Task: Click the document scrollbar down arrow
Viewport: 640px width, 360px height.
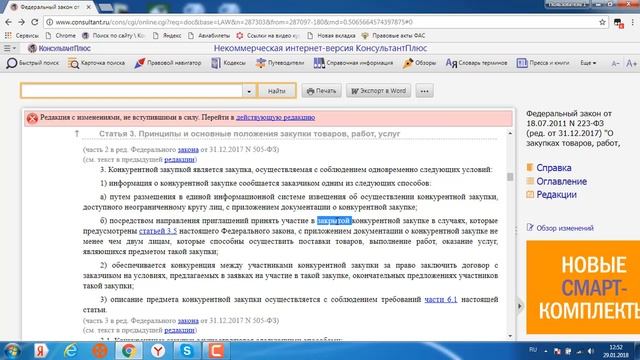Action: (x=510, y=336)
